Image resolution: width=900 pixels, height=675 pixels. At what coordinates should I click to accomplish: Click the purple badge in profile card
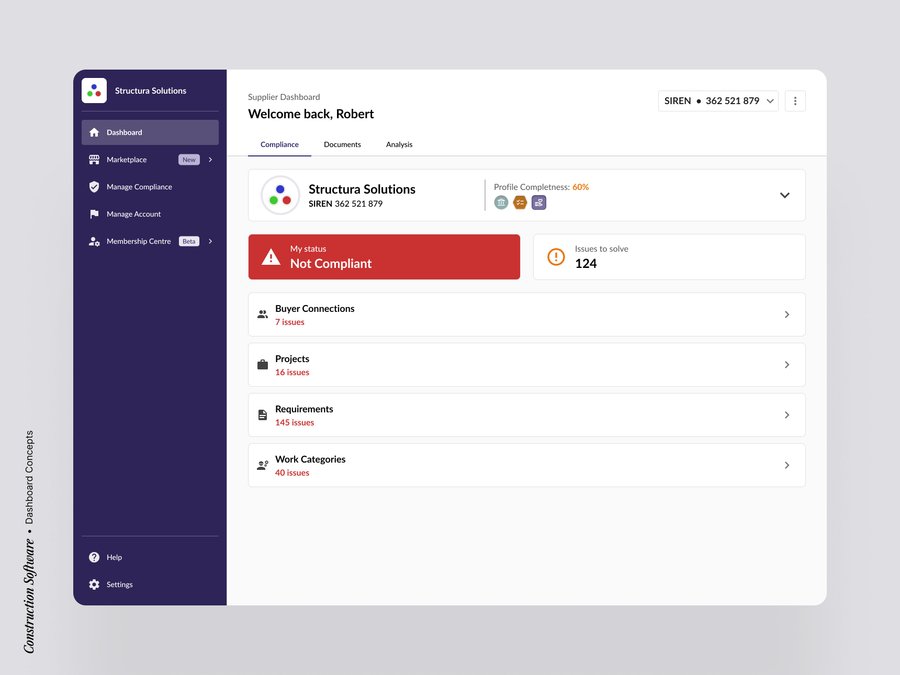tap(539, 203)
